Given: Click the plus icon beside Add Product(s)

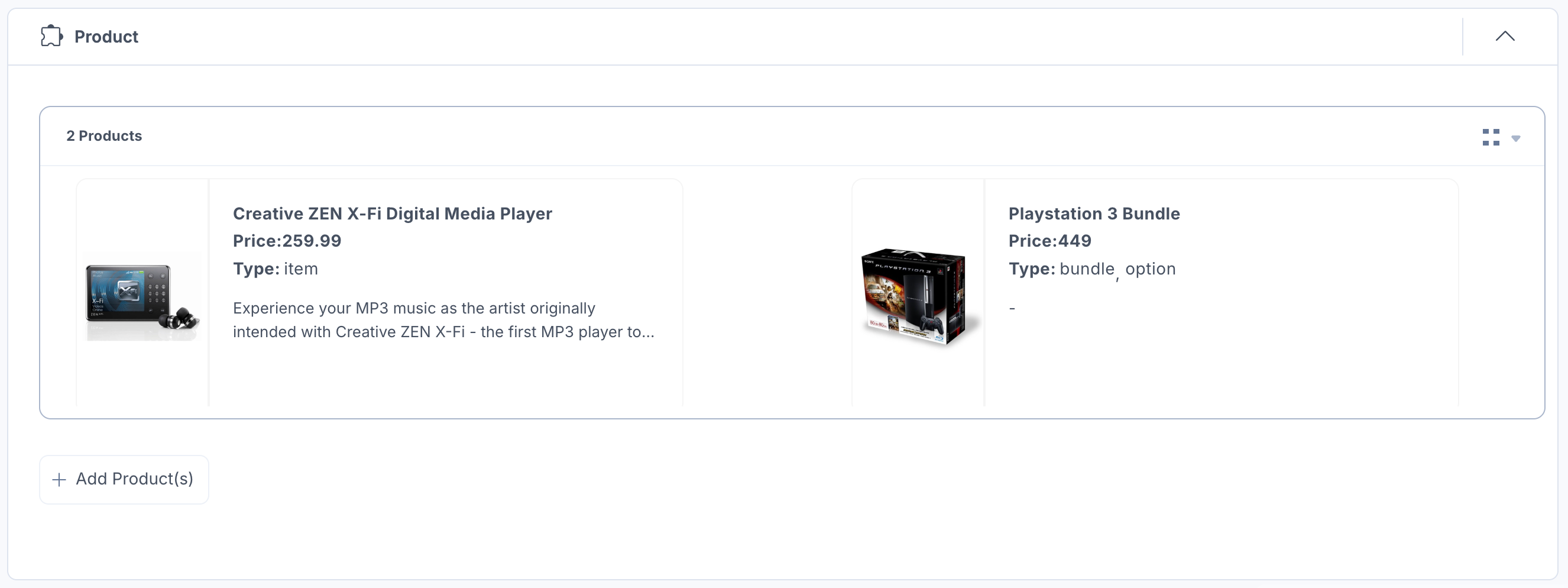Looking at the screenshot, I should 59,480.
